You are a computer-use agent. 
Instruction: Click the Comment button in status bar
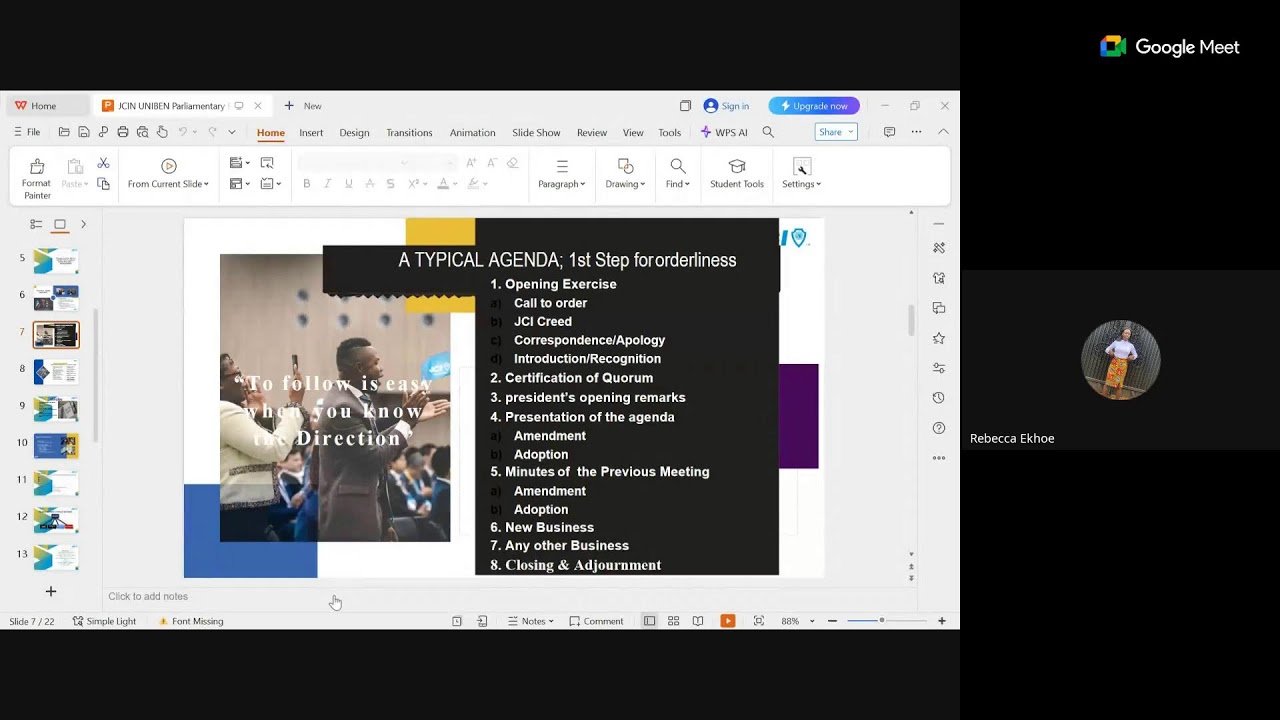tap(596, 621)
